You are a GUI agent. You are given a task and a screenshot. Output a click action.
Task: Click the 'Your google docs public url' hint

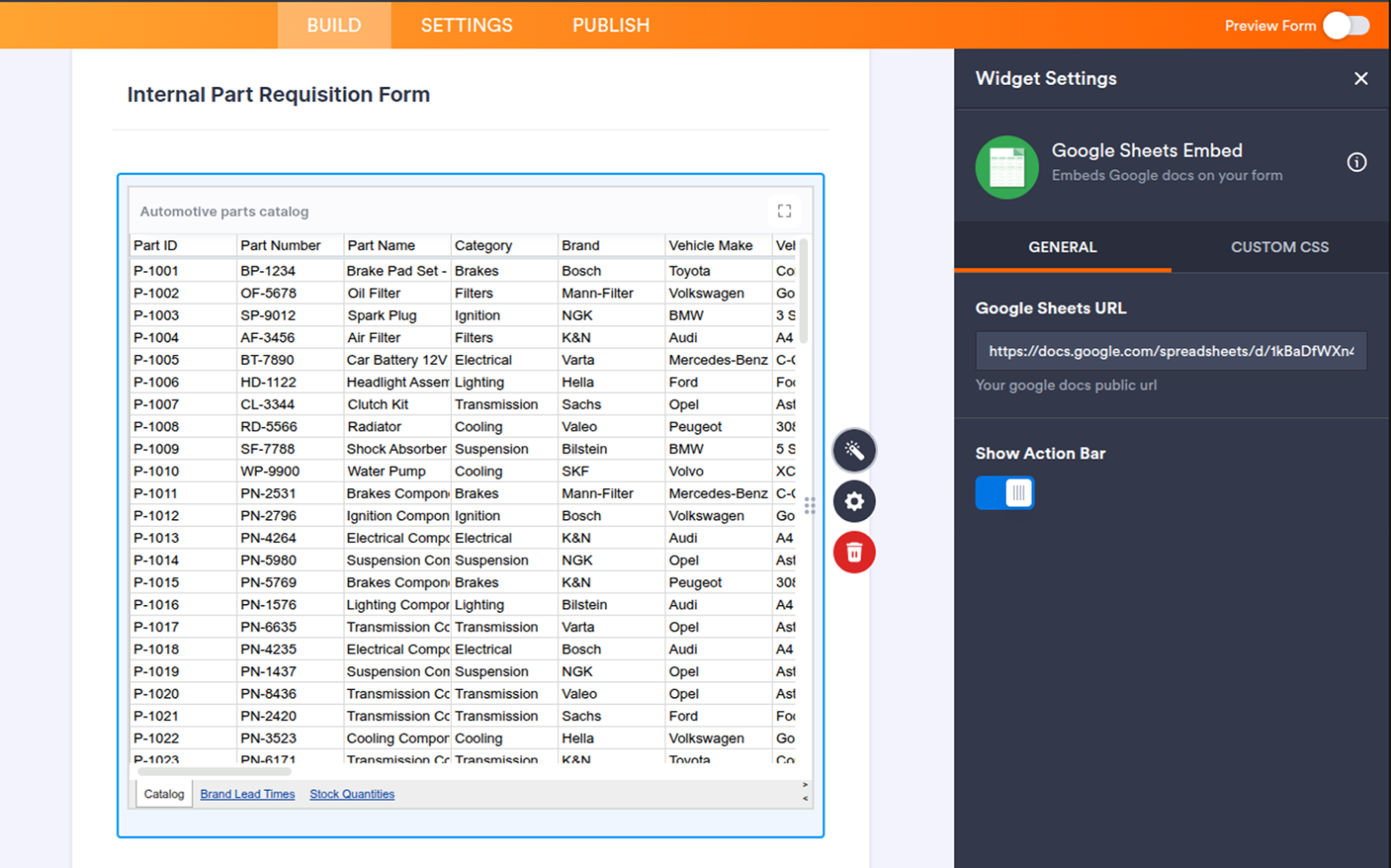pos(1066,385)
